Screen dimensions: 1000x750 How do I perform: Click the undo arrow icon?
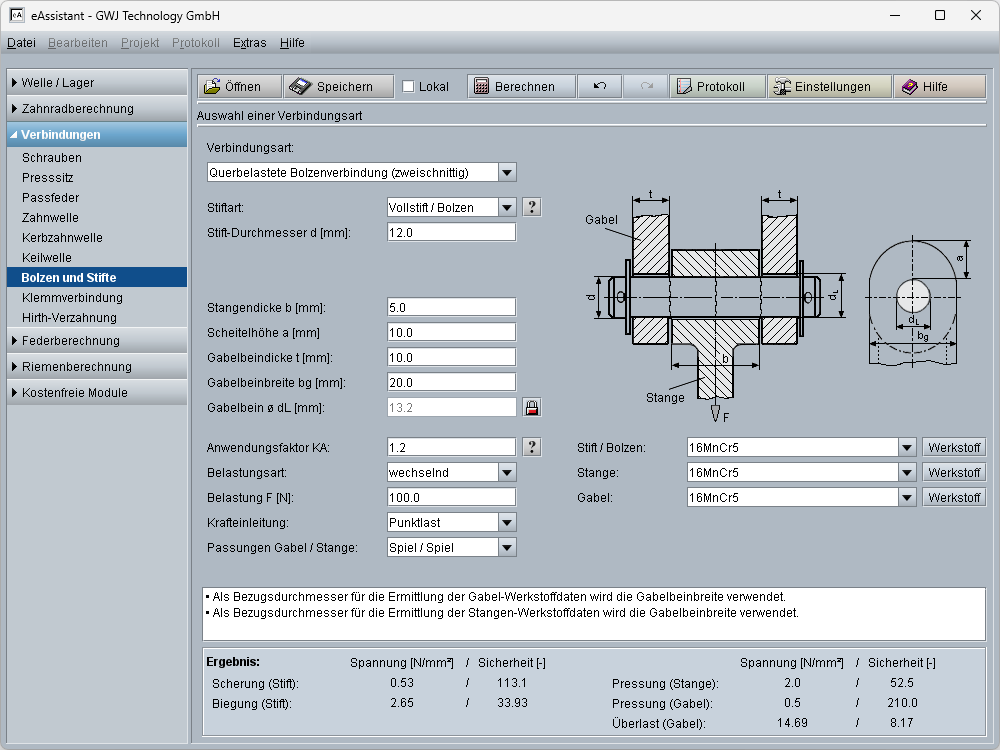pyautogui.click(x=599, y=87)
